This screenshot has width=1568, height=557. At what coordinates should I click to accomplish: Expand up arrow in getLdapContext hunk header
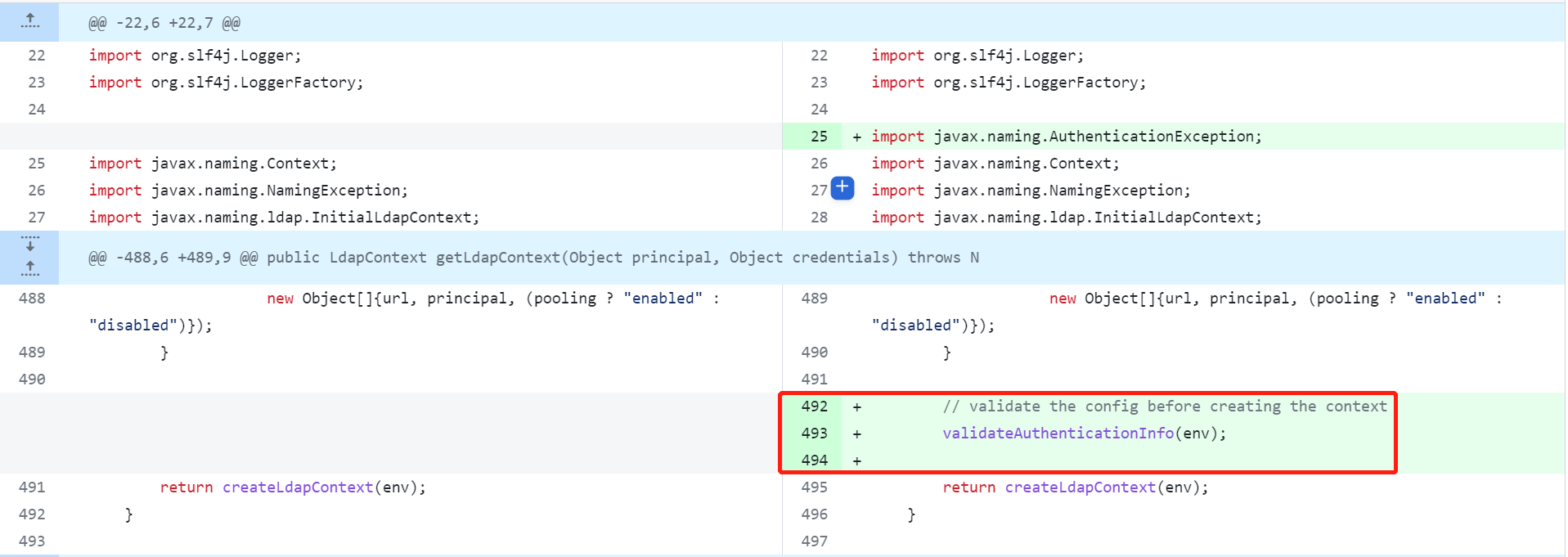point(29,269)
